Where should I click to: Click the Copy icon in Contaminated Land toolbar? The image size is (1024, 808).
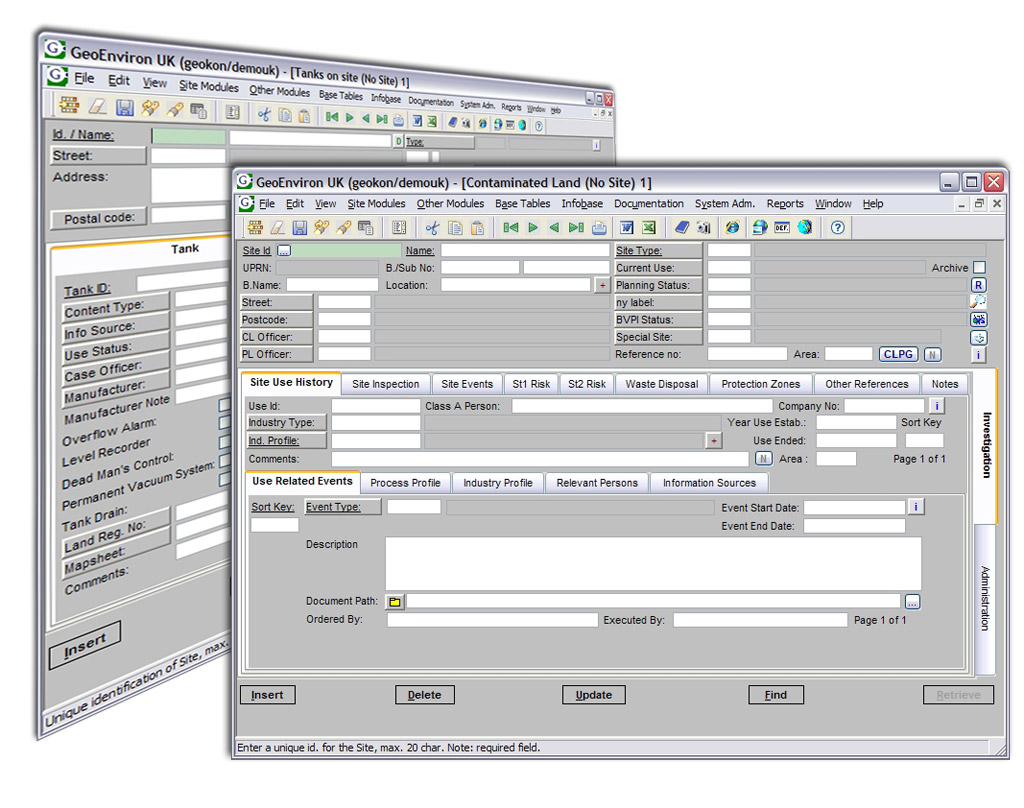click(455, 227)
